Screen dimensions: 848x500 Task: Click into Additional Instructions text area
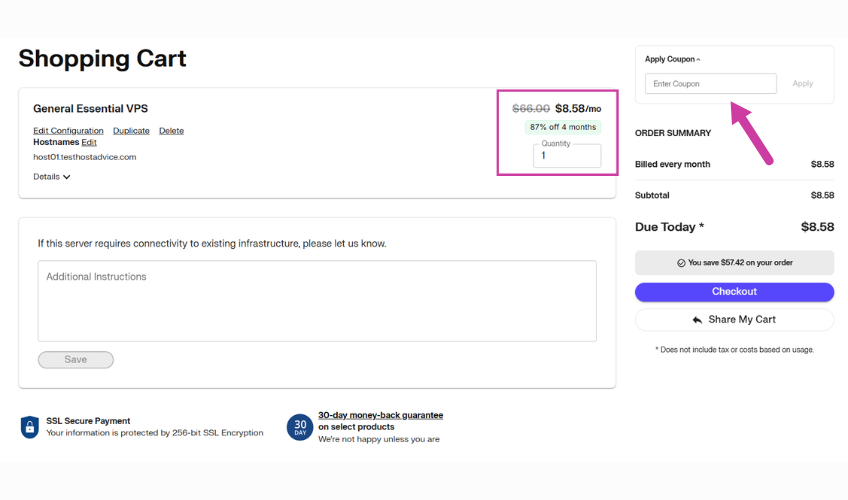pos(317,301)
